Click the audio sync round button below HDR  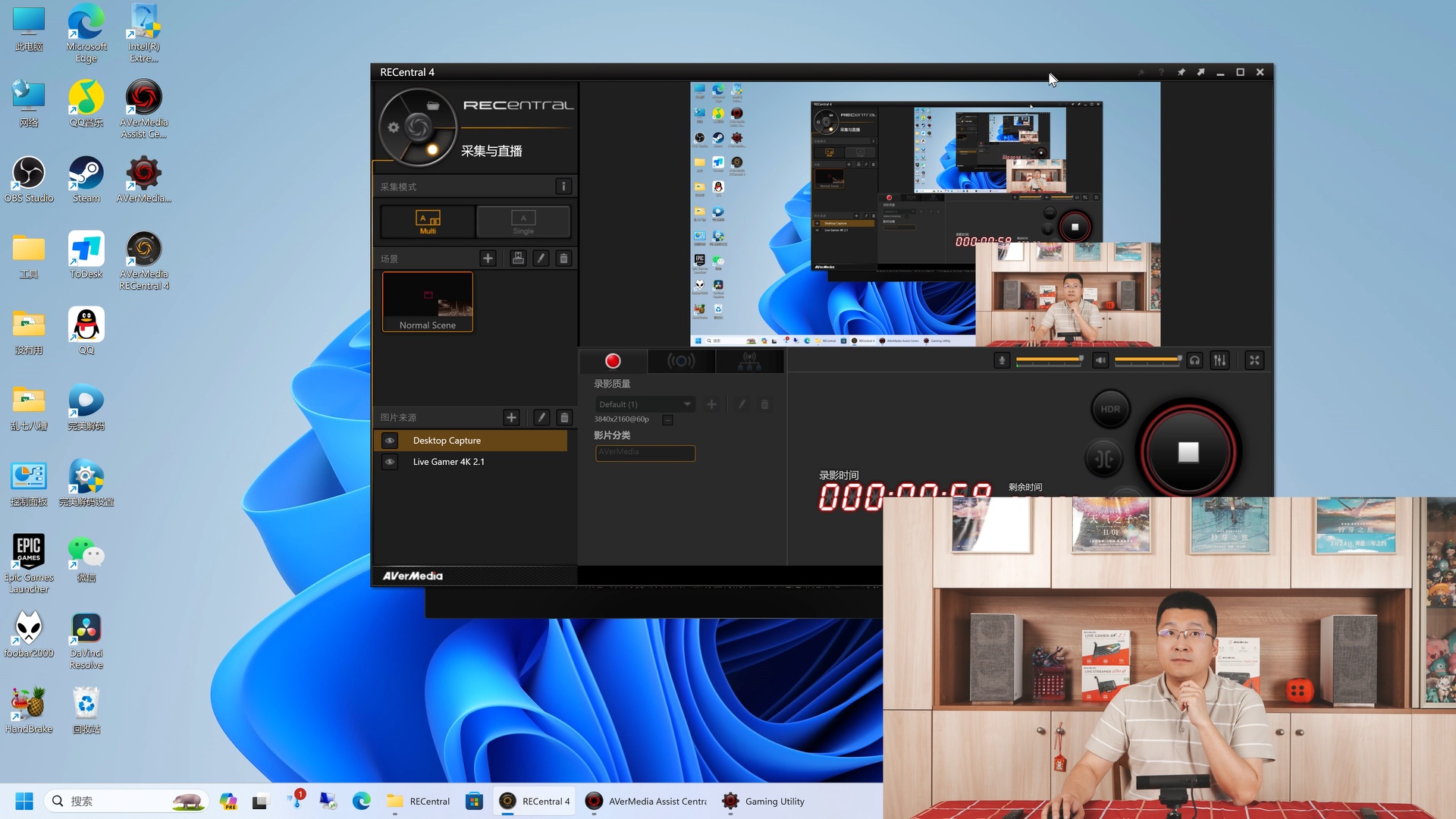click(1104, 458)
